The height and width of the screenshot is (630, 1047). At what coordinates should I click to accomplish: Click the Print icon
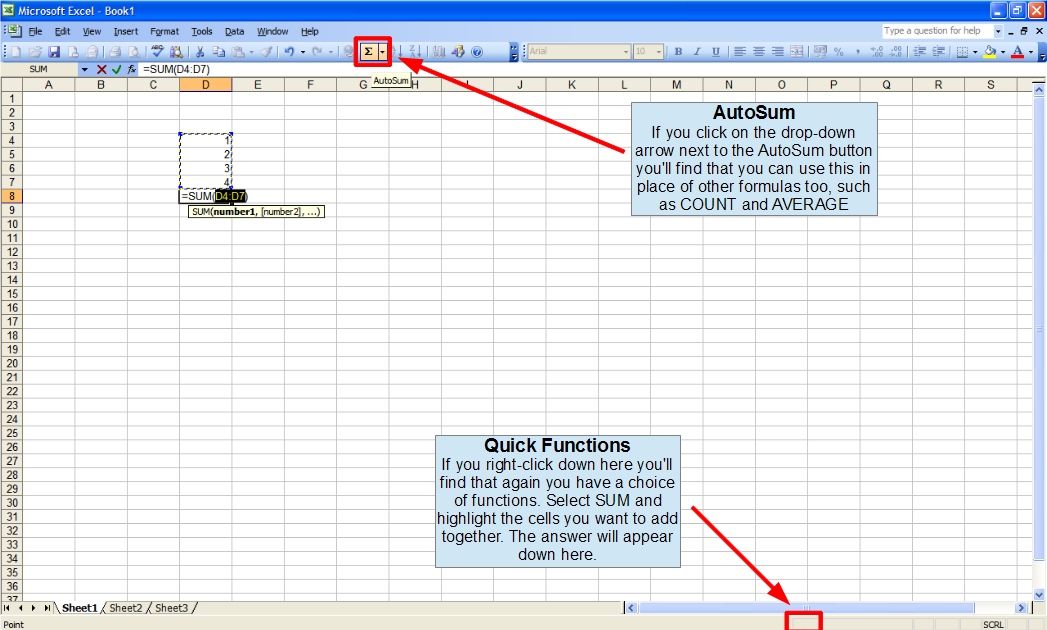115,51
